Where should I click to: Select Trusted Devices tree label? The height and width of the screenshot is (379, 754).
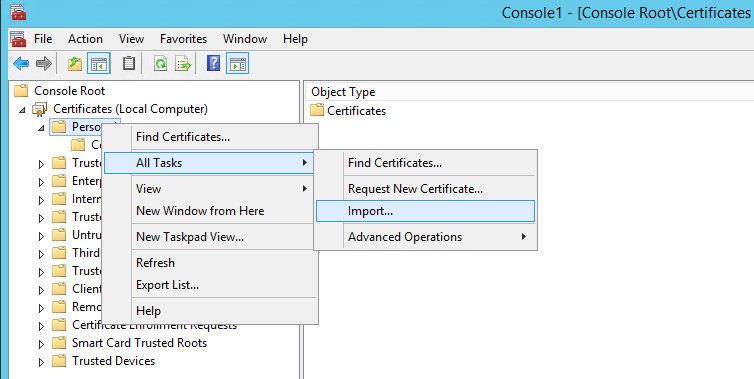coord(113,361)
